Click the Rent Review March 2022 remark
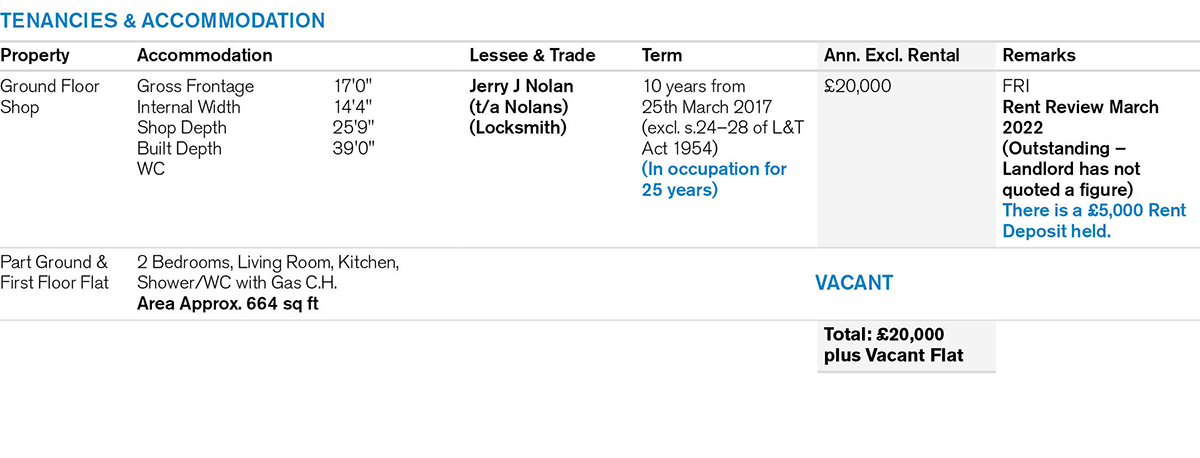 (1080, 118)
